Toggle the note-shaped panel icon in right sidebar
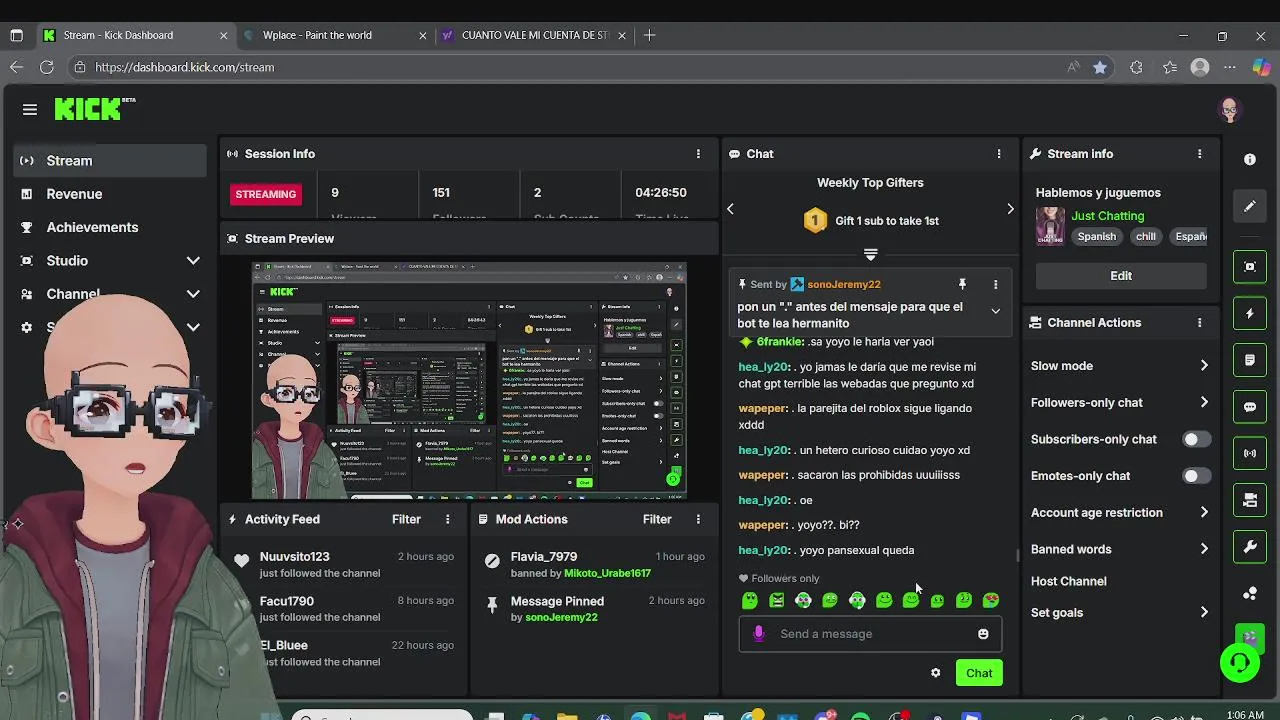Image resolution: width=1280 pixels, height=720 pixels. [x=1250, y=360]
